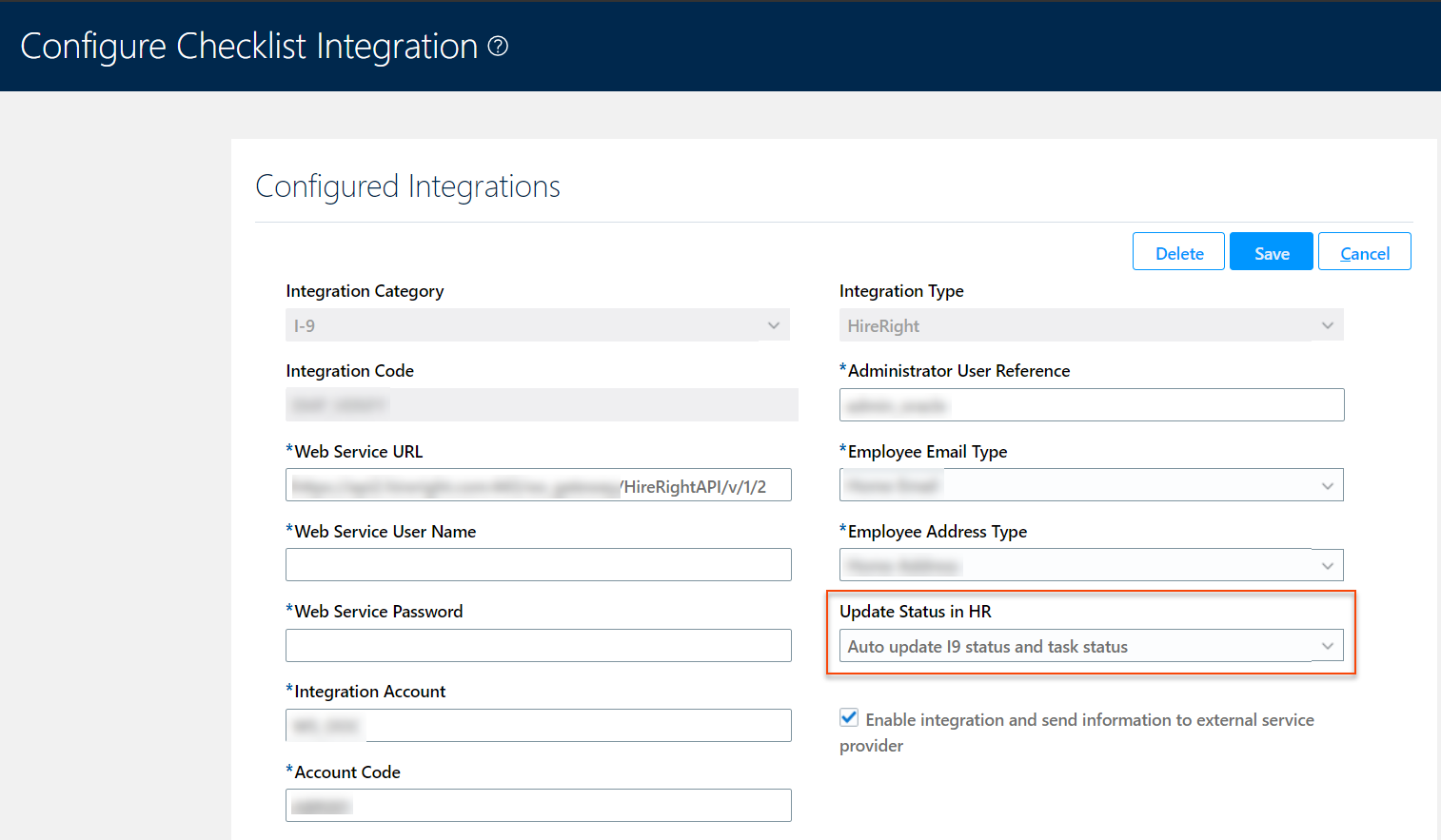This screenshot has width=1441, height=840.
Task: Save the configured integration
Action: pos(1271,251)
